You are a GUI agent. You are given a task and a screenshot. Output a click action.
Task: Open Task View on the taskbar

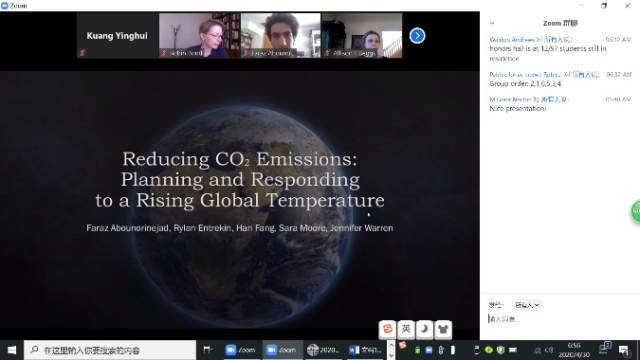point(207,350)
